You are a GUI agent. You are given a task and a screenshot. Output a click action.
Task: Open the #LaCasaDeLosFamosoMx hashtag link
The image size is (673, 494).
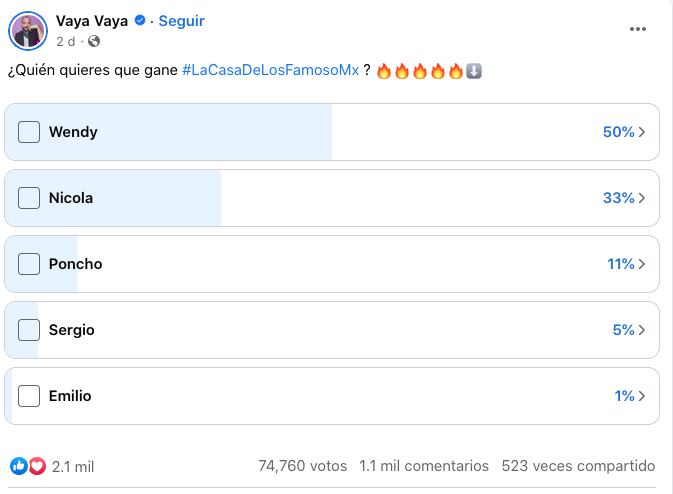(x=270, y=71)
